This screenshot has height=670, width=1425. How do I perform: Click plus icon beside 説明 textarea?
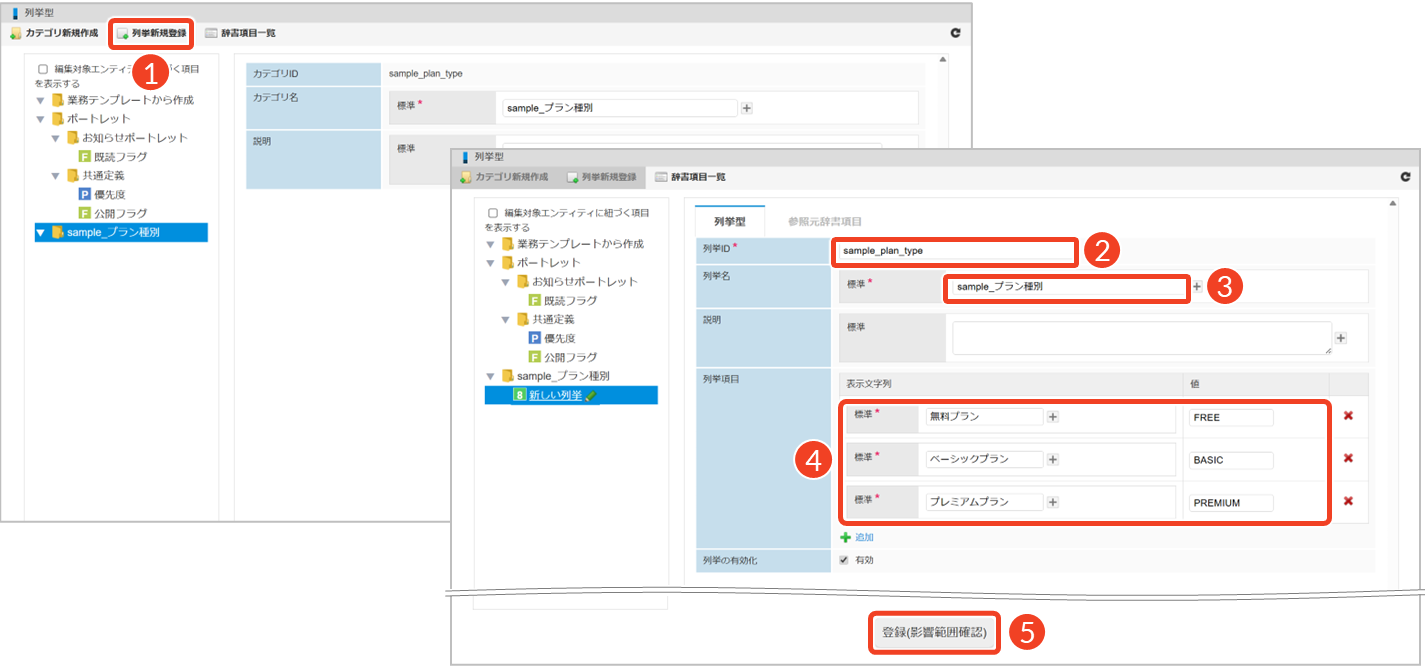tap(1341, 338)
